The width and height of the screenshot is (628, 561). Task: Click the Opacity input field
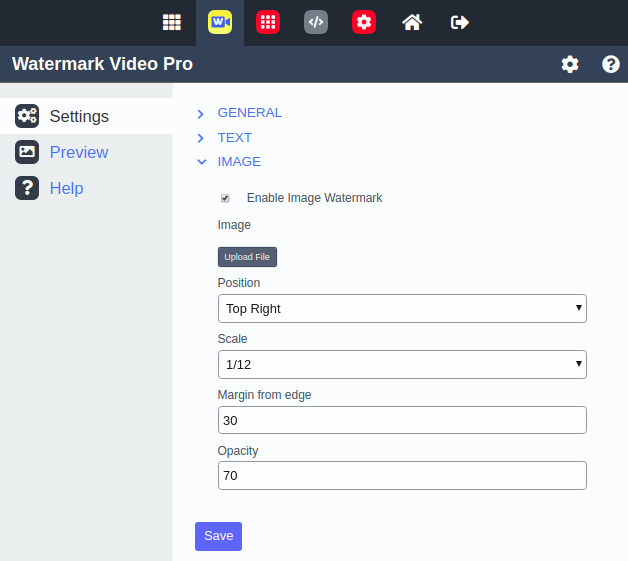click(x=402, y=476)
